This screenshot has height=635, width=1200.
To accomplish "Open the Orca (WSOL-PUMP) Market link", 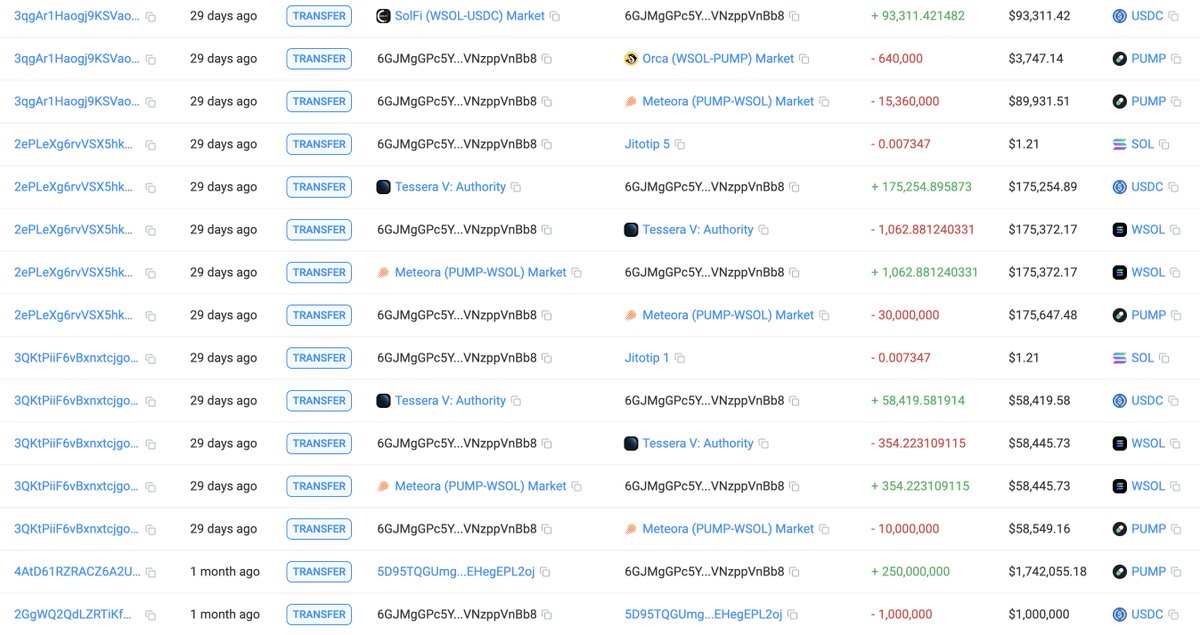I will pyautogui.click(x=718, y=59).
